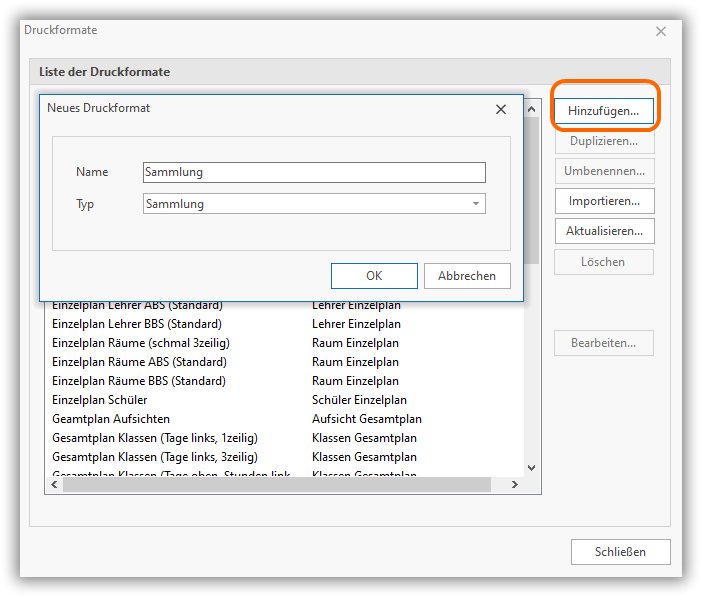Click the Aktualisieren... button
The image size is (702, 597).
pyautogui.click(x=603, y=231)
